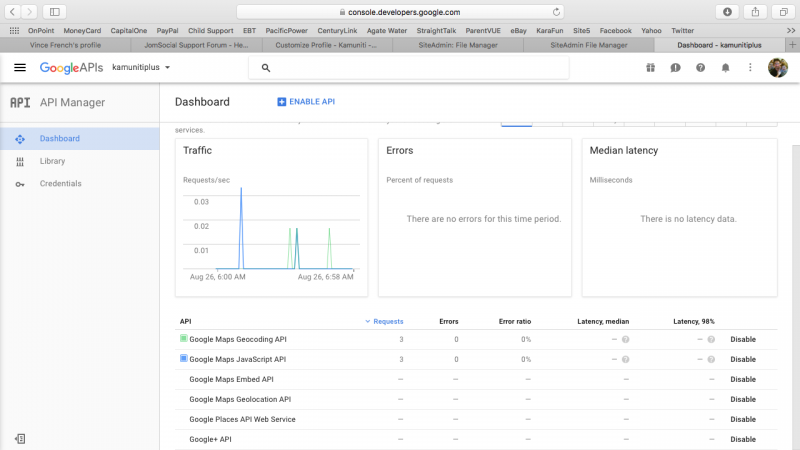
Task: Click the Credentials key icon
Action: click(20, 184)
